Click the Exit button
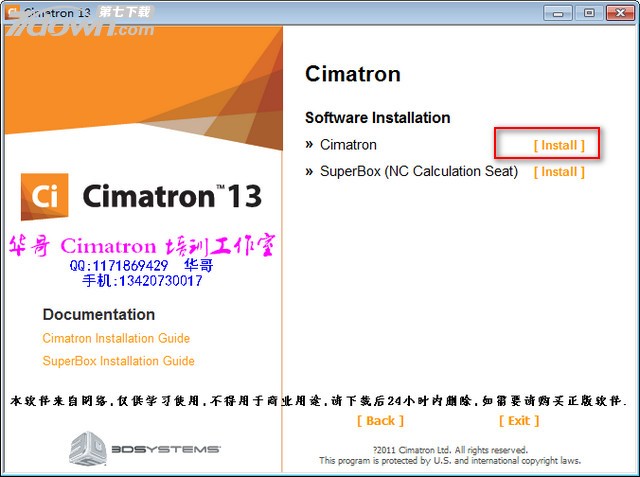640x477 pixels. click(x=519, y=421)
